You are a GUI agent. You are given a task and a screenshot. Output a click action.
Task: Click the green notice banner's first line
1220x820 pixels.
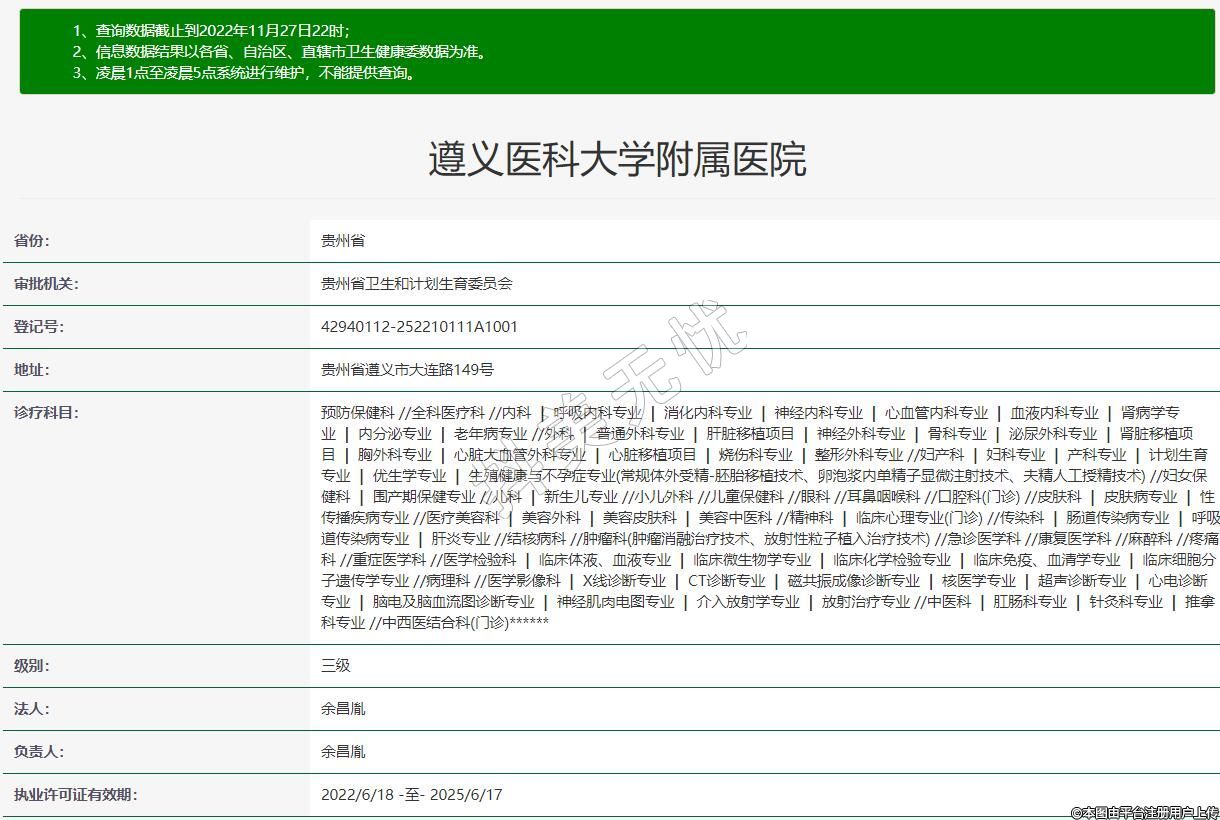[211, 30]
